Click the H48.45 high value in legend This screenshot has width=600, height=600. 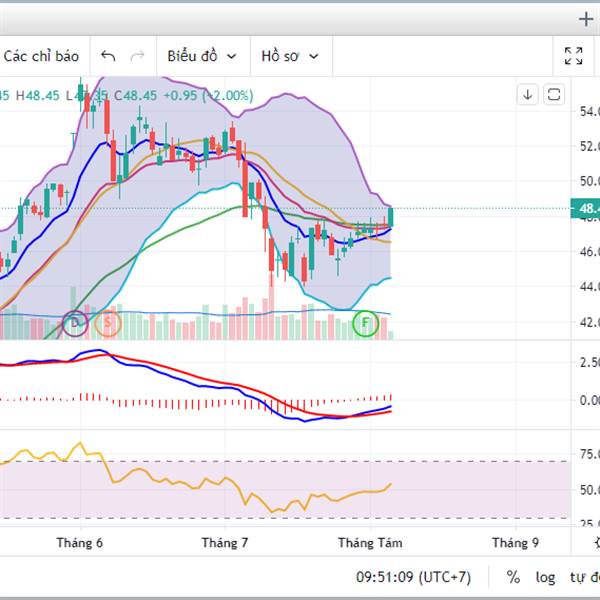[x=38, y=95]
